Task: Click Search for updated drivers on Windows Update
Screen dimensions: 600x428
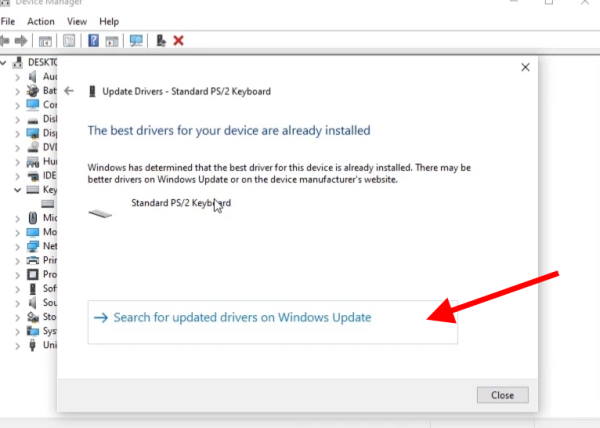Action: (x=272, y=322)
